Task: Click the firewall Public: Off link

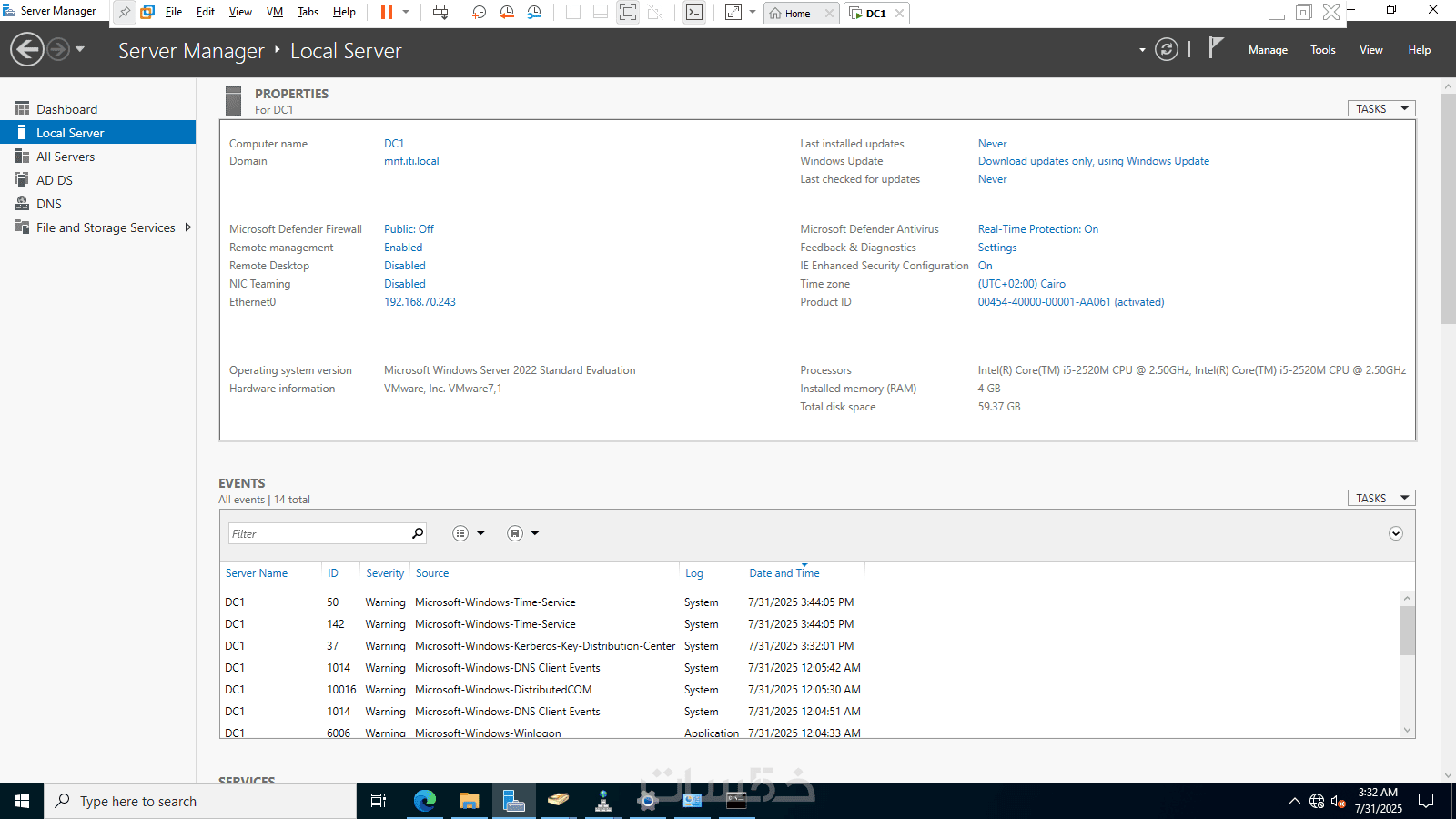Action: (409, 229)
